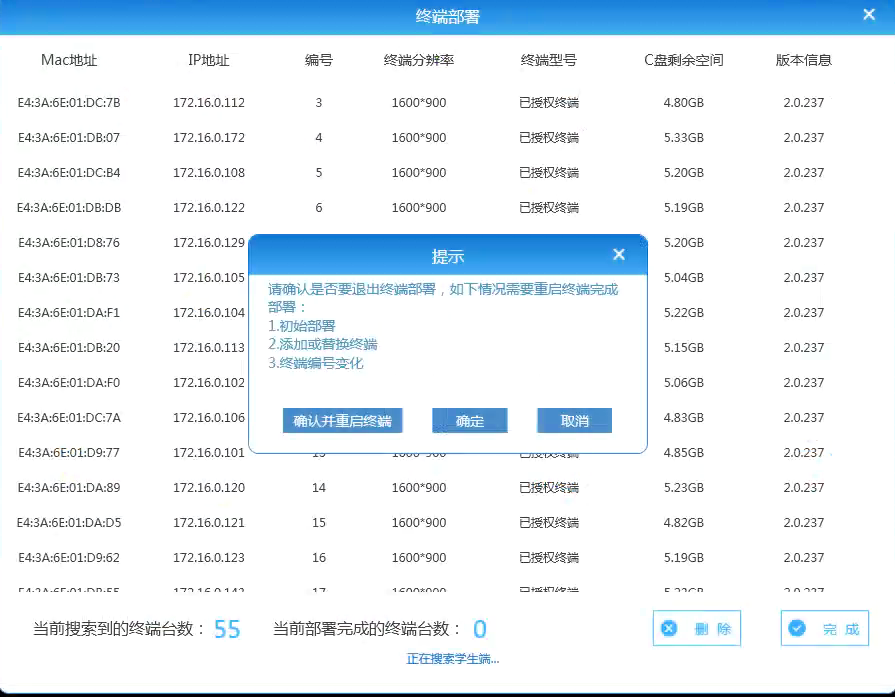Select the row with IP 172.16.0.120
Image resolution: width=895 pixels, height=697 pixels.
pyautogui.click(x=209, y=488)
